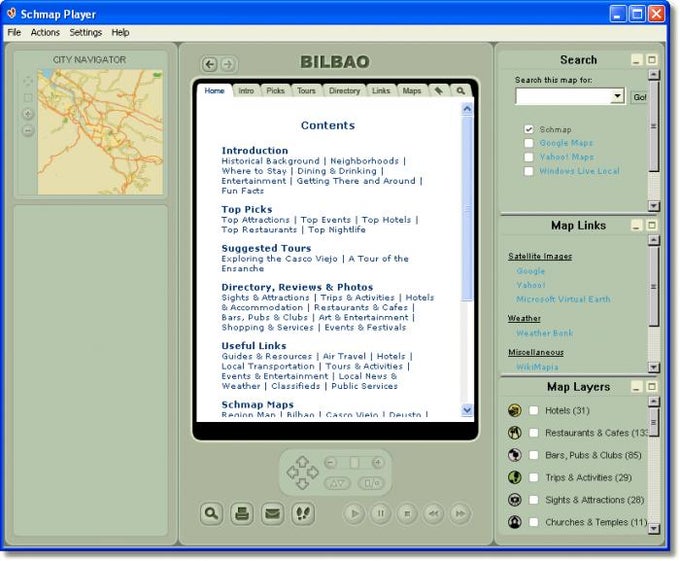Pause the tour playback

click(x=381, y=514)
